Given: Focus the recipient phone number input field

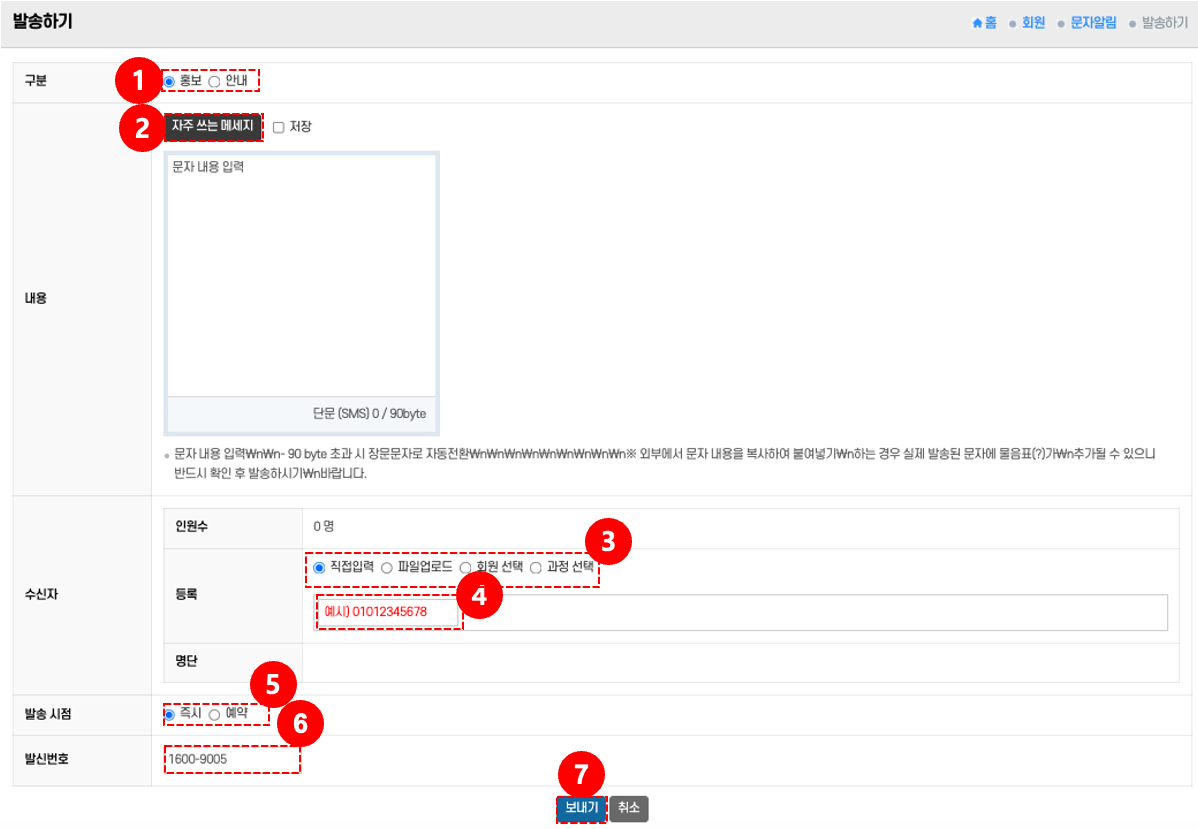Looking at the screenshot, I should [740, 612].
